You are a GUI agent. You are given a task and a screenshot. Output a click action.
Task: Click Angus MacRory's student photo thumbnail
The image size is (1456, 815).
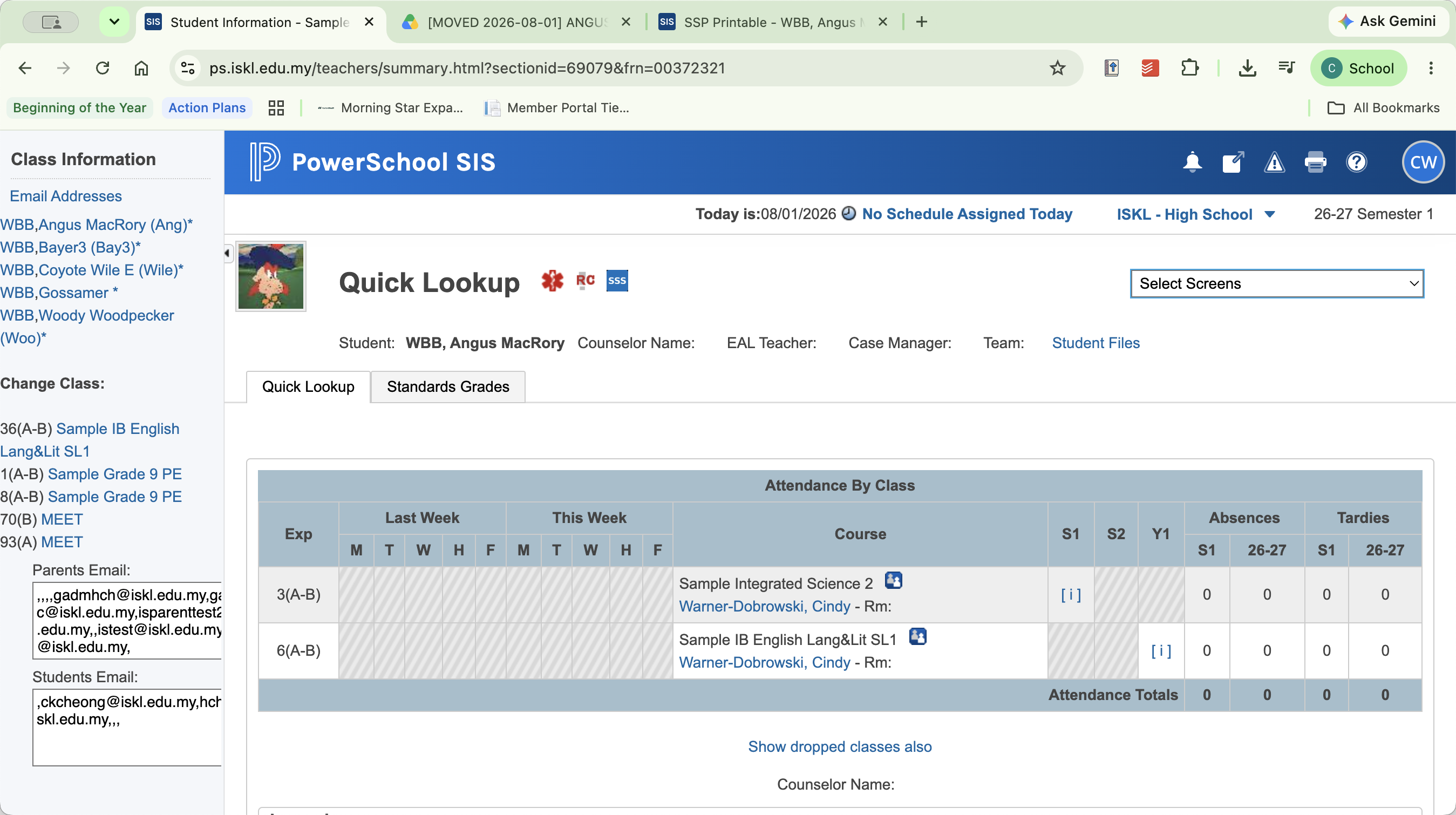(270, 276)
